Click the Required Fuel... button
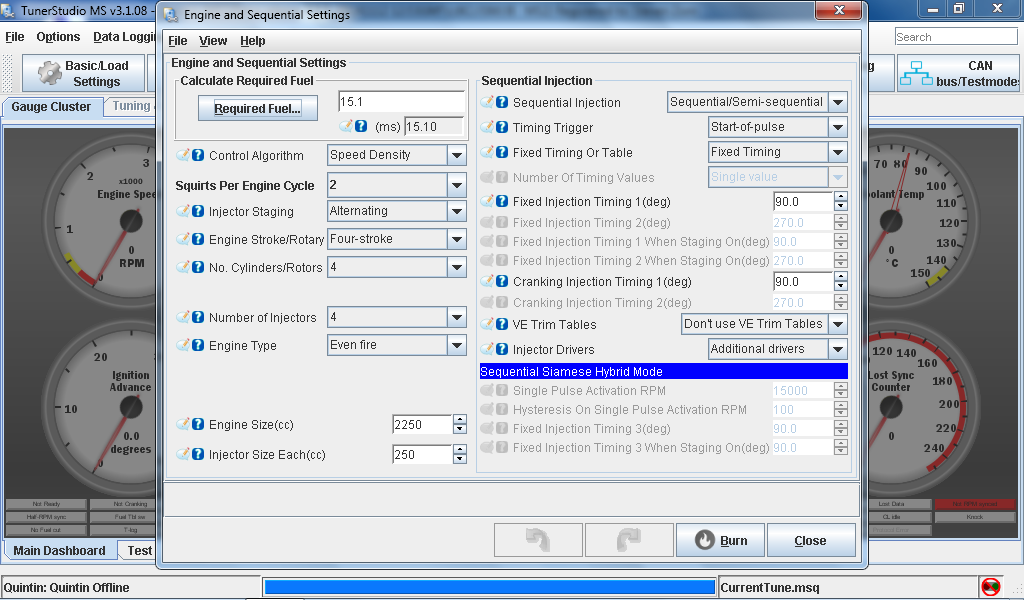 pyautogui.click(x=257, y=108)
